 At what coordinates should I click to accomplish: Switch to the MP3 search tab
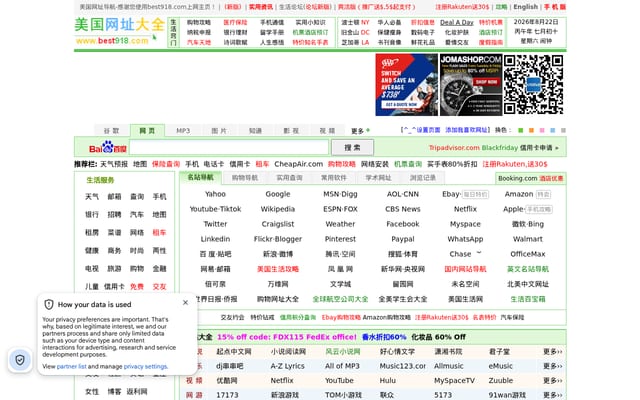point(183,131)
